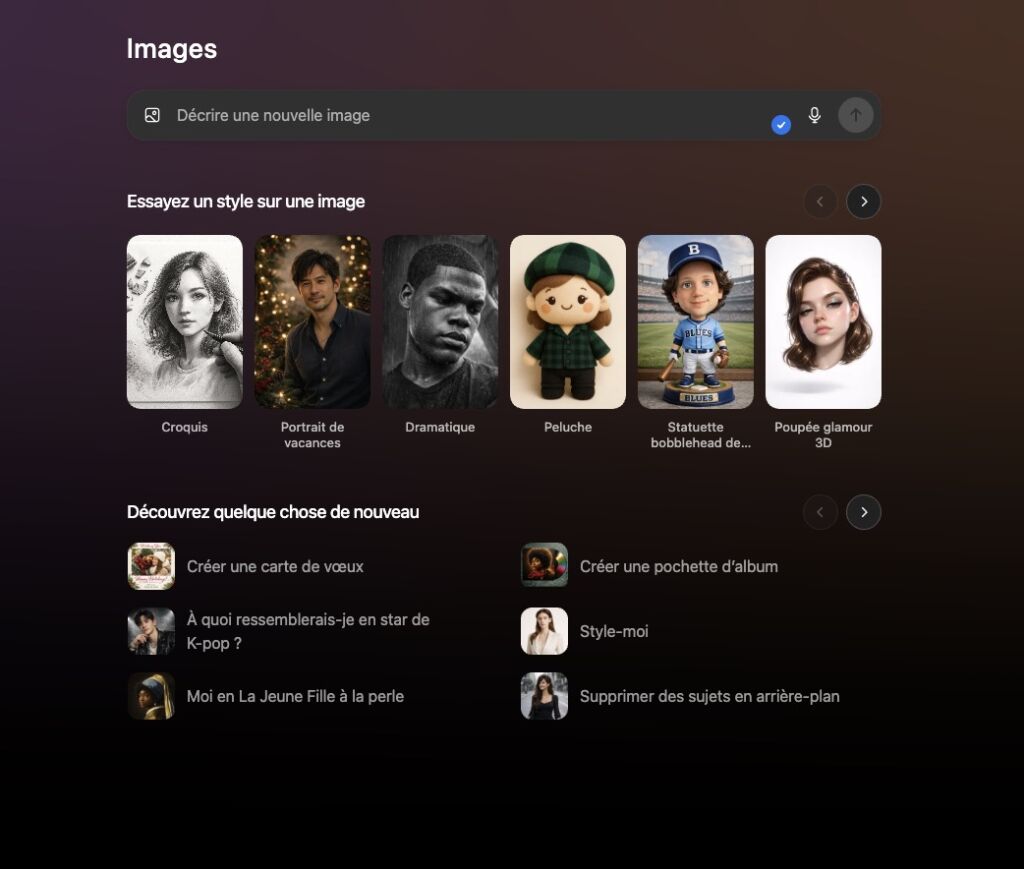Toggle the blue checkmark badge in the prompt bar
1024x869 pixels.
781,123
